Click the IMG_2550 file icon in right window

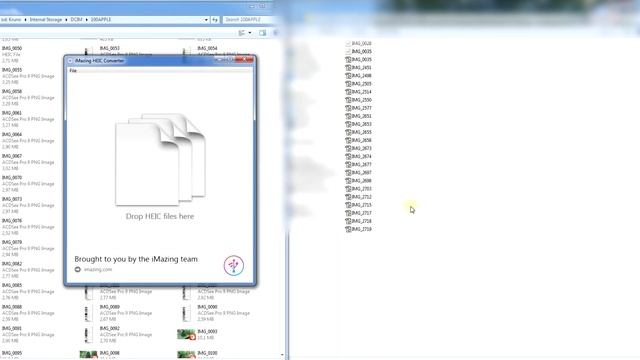(348, 100)
